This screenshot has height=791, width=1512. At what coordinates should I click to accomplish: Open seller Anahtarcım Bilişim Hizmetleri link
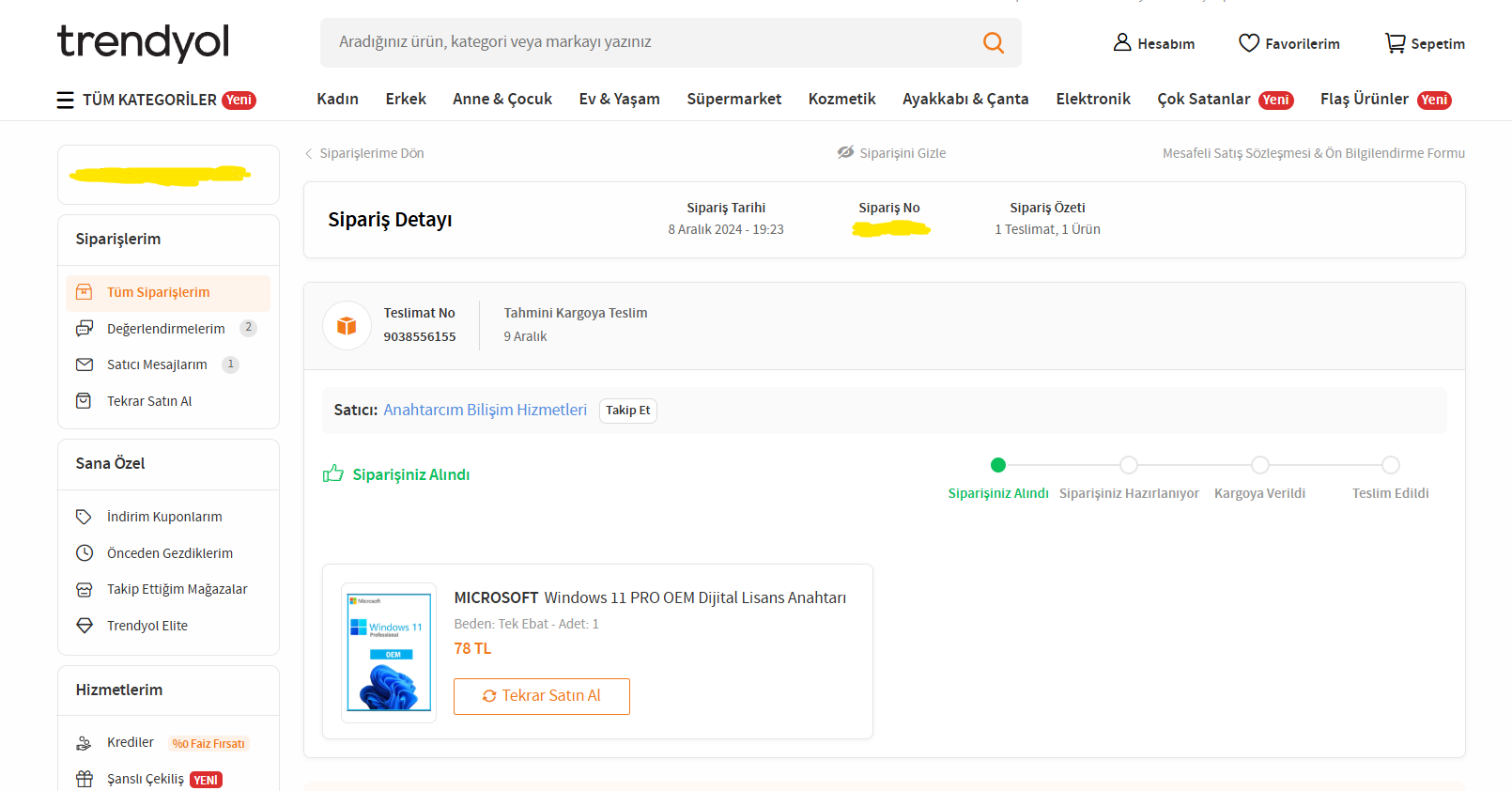485,410
